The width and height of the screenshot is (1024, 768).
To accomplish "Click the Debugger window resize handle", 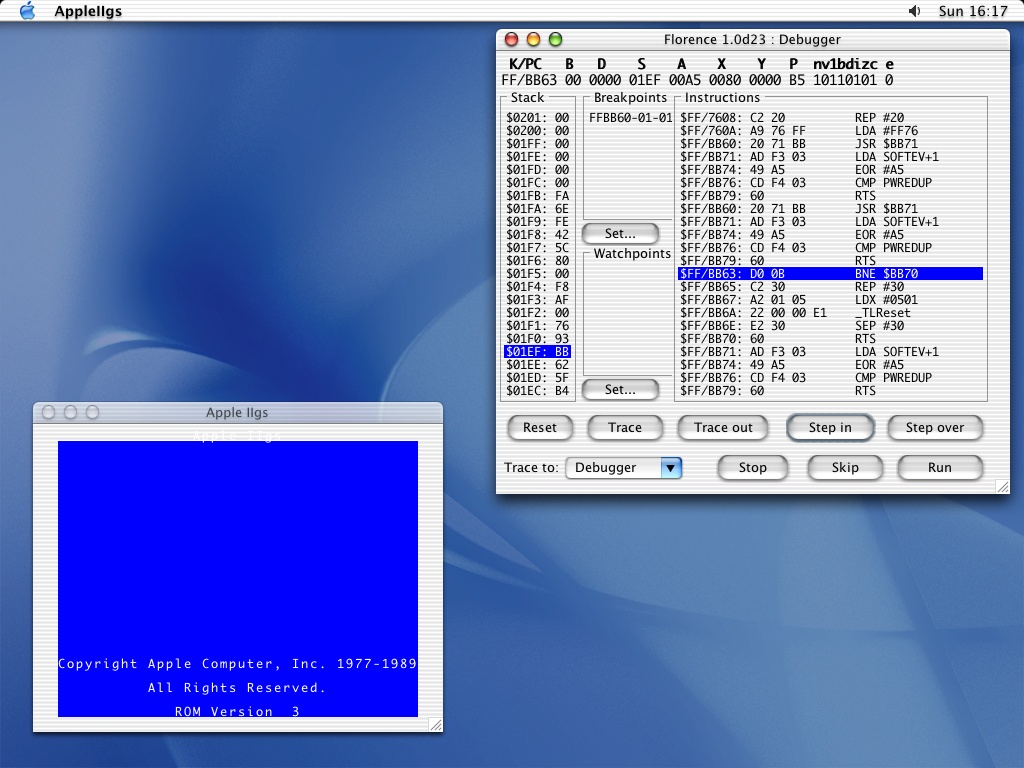I will (x=1003, y=487).
